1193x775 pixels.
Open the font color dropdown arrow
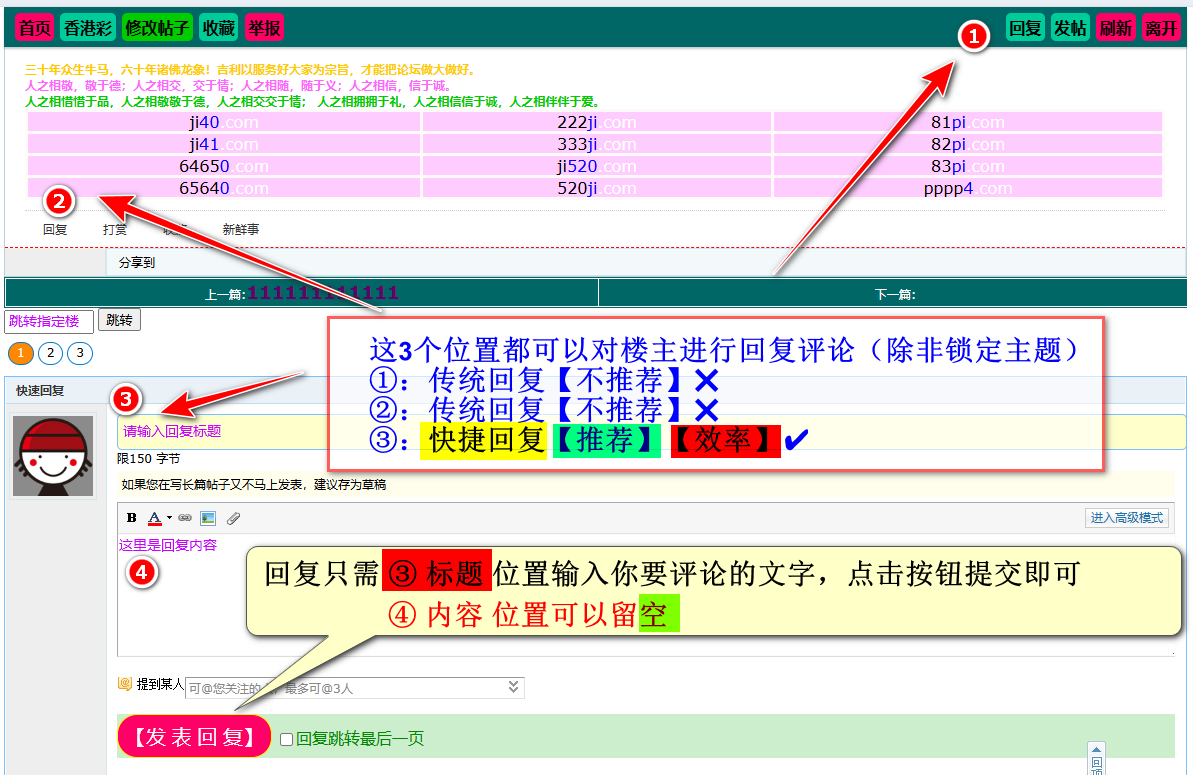[x=169, y=518]
